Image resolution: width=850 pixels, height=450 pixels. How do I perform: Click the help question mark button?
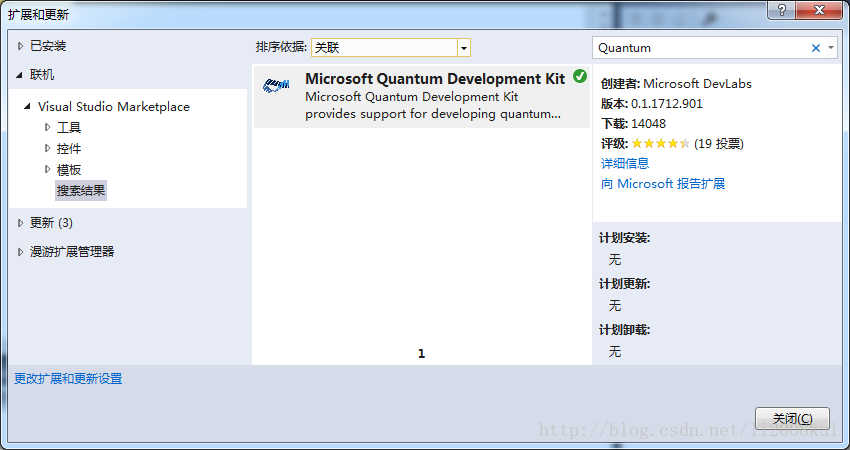tap(782, 10)
